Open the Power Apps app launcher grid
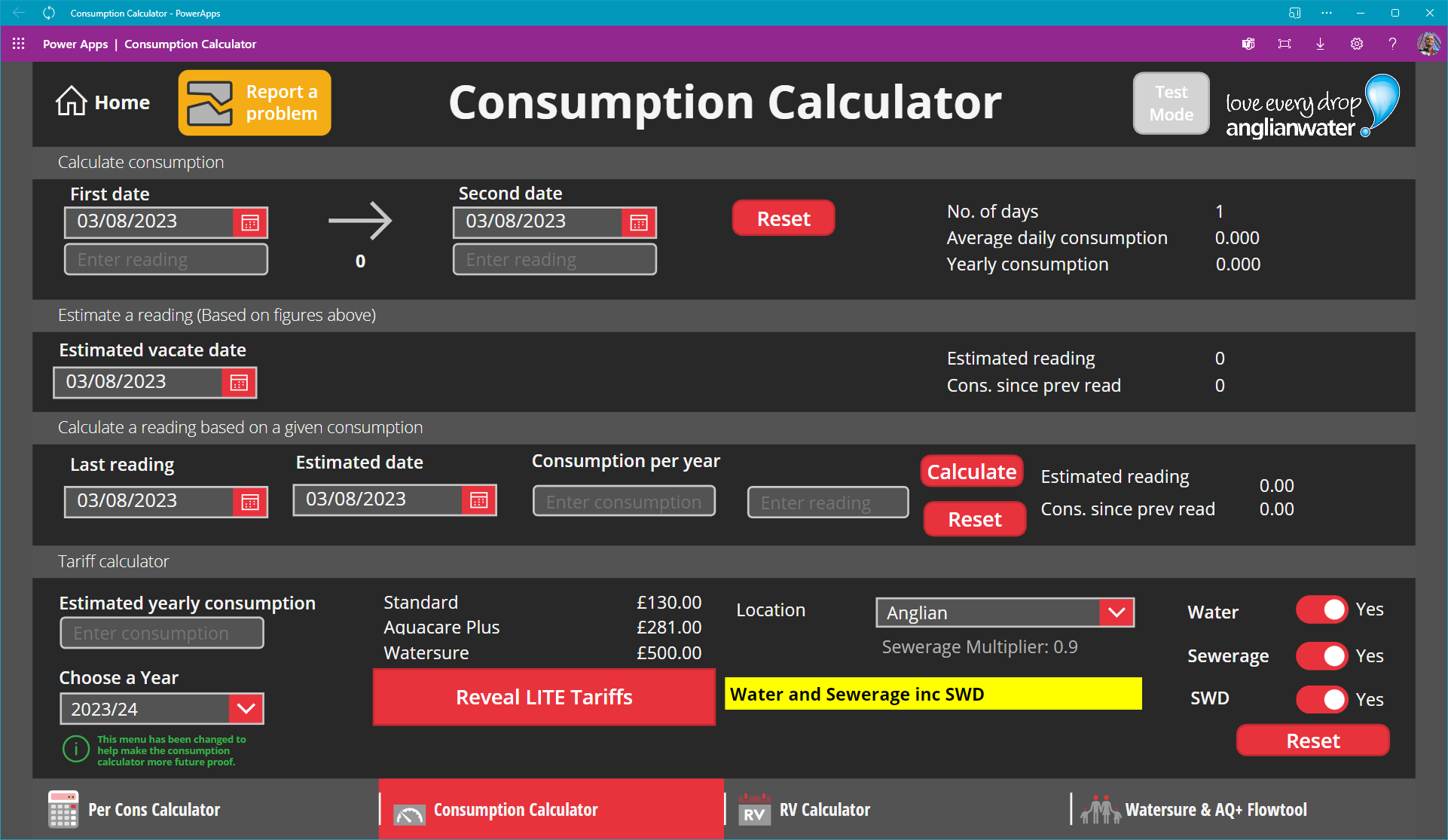 coord(19,44)
